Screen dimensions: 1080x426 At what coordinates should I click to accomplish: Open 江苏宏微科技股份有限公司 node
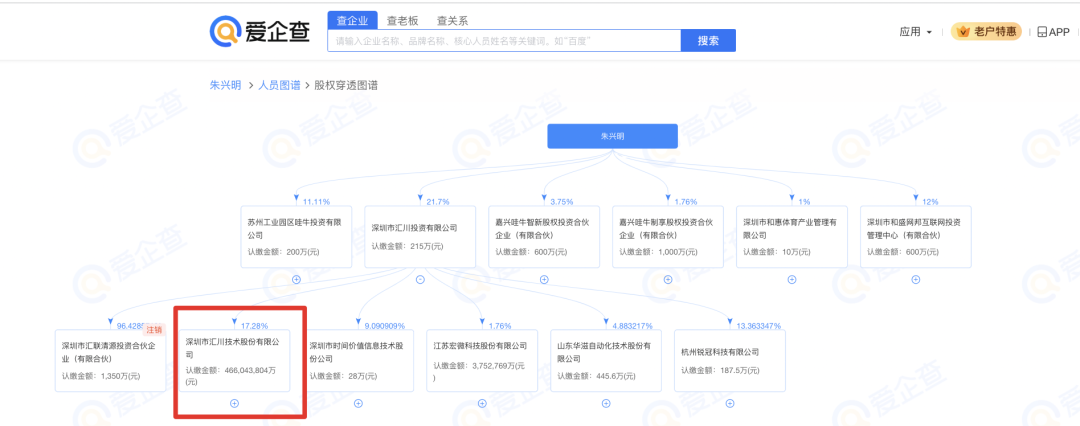pos(482,361)
